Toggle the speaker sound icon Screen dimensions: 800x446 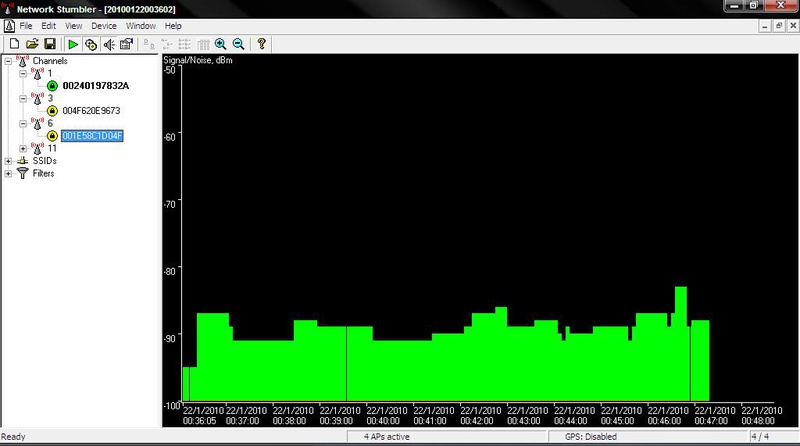(x=109, y=44)
